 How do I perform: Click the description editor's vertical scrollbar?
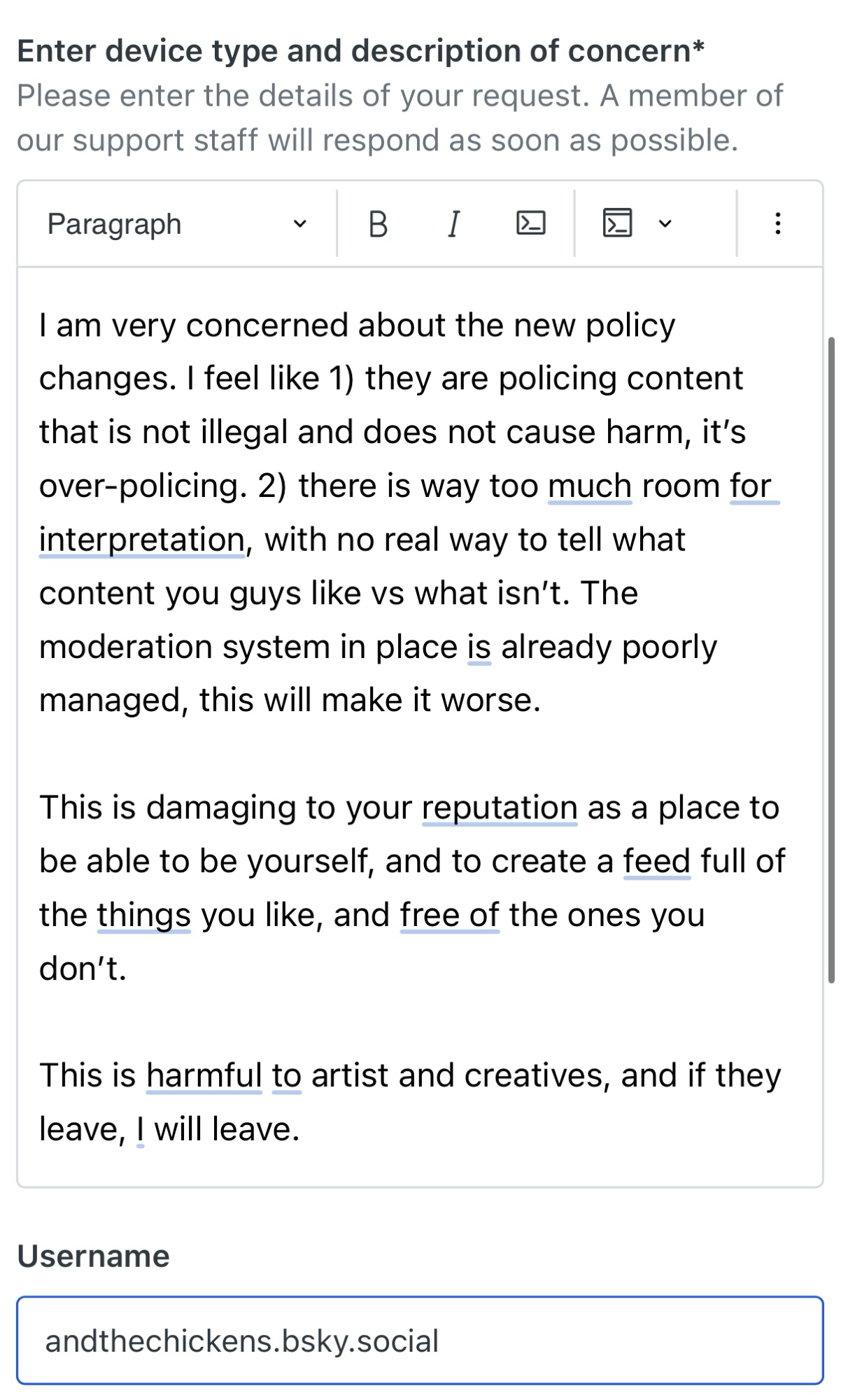point(831,658)
